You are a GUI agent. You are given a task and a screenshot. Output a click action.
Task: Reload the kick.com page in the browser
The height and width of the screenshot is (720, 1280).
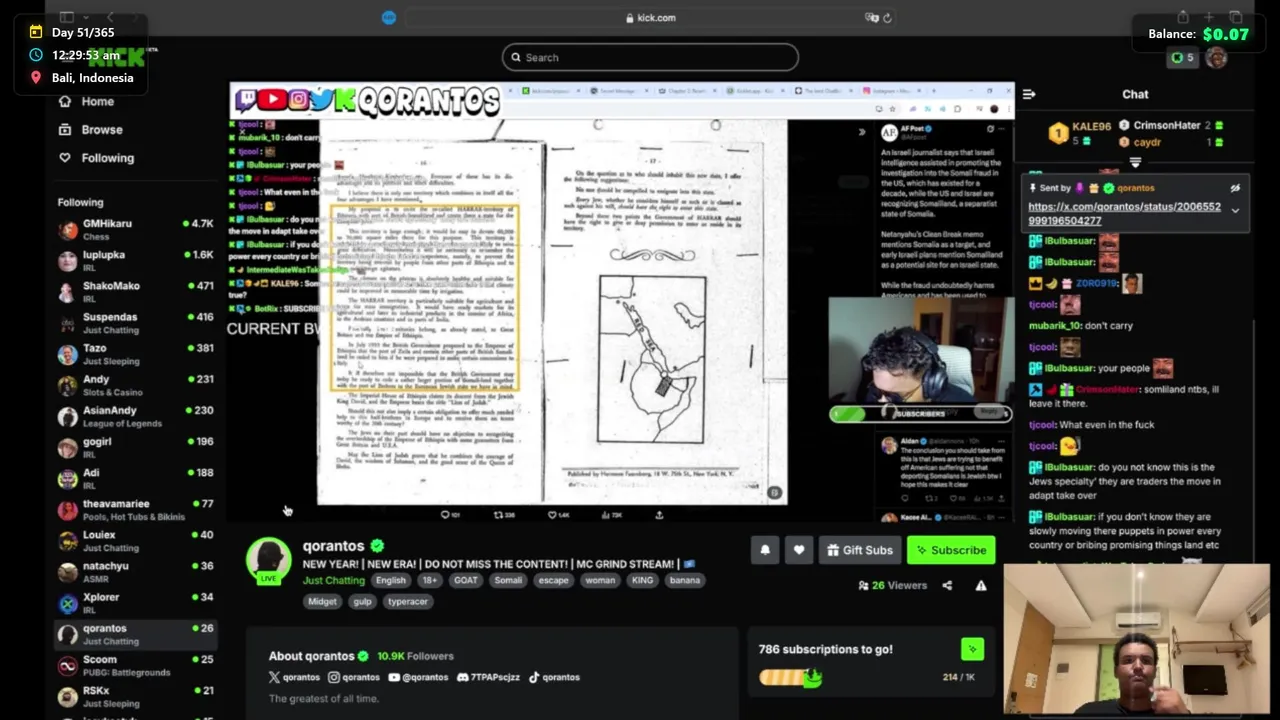(887, 17)
